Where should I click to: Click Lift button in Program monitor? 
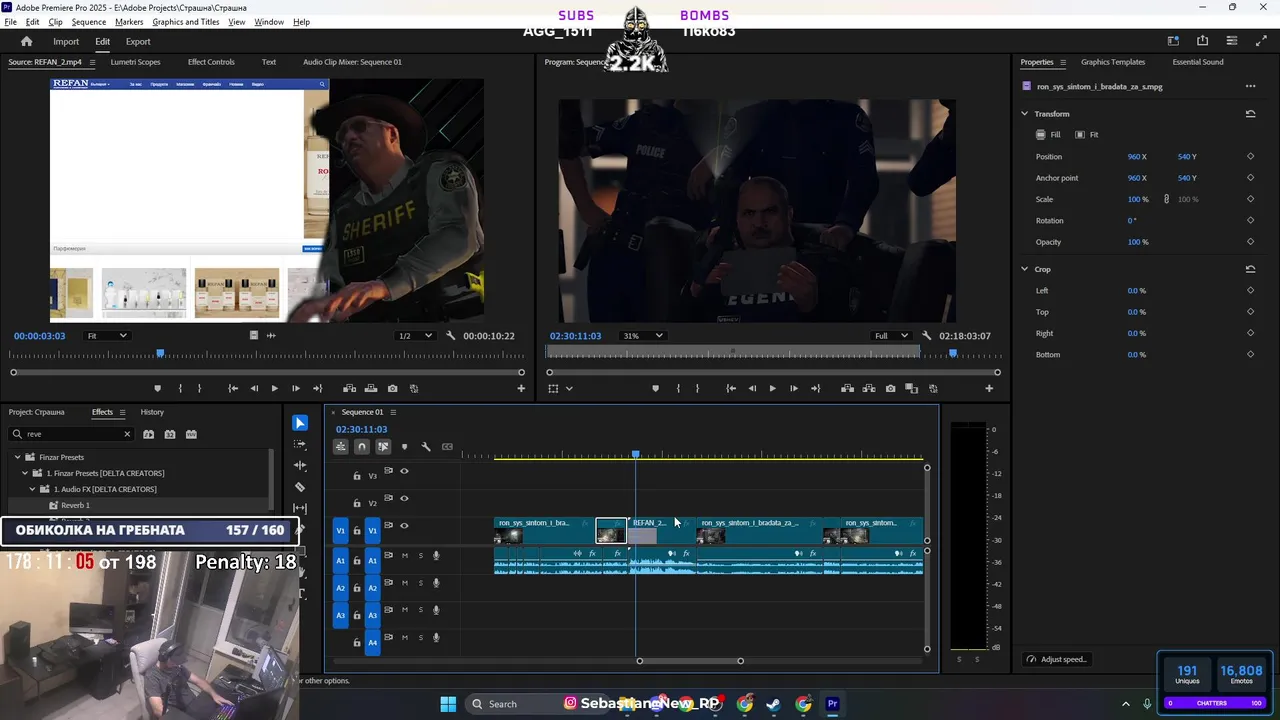pos(847,388)
